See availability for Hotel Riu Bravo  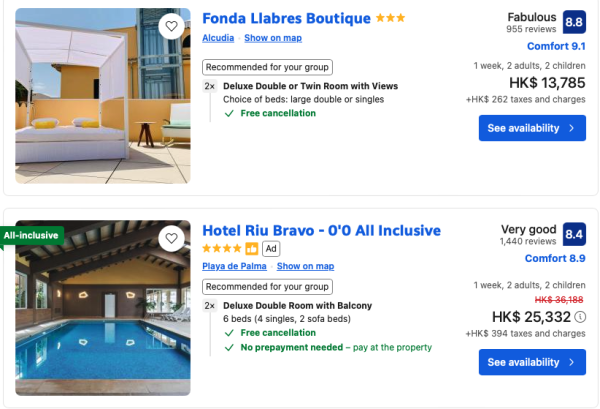click(532, 361)
